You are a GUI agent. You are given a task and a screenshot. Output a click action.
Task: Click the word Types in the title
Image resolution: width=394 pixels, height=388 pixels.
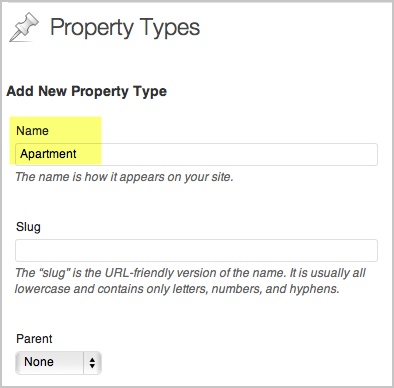(x=170, y=28)
